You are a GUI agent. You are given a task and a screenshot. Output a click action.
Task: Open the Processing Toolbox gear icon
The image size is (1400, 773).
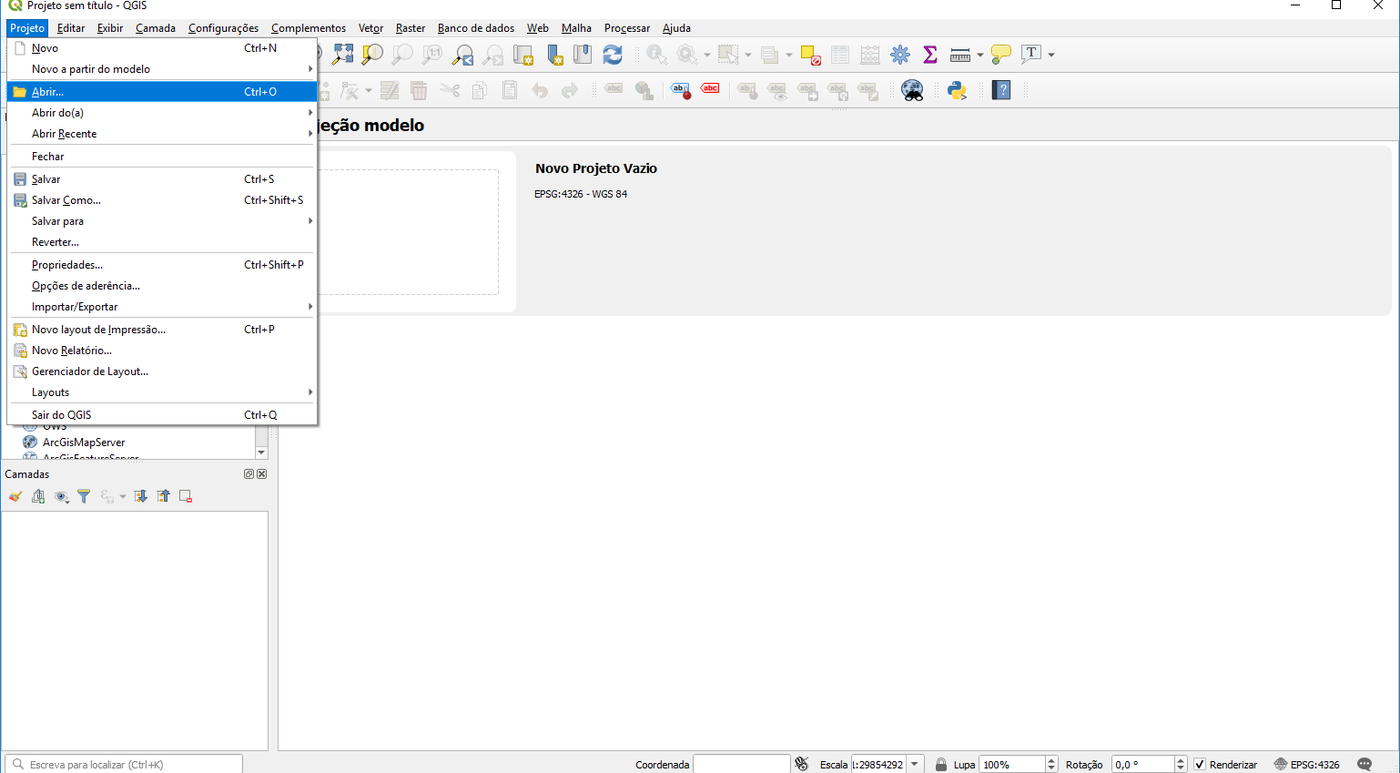coord(900,54)
